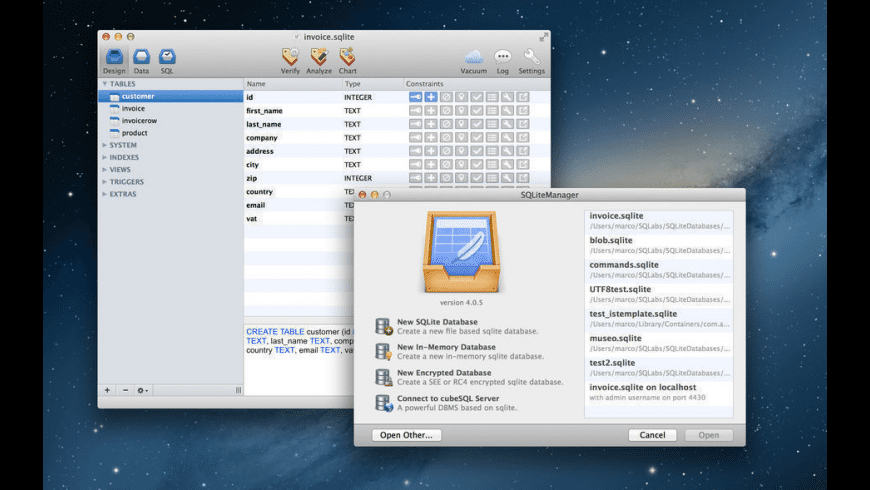Click the Connect to cubeSQL Server icon
Screen dimensions: 870x490
coord(383,403)
